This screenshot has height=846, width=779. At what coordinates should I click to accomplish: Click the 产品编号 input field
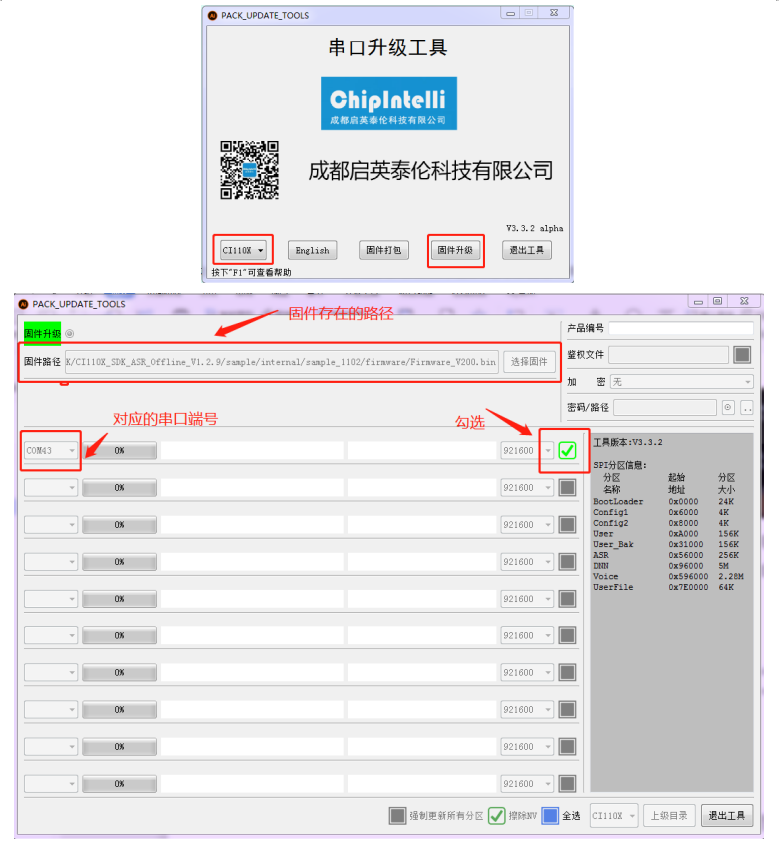(681, 328)
